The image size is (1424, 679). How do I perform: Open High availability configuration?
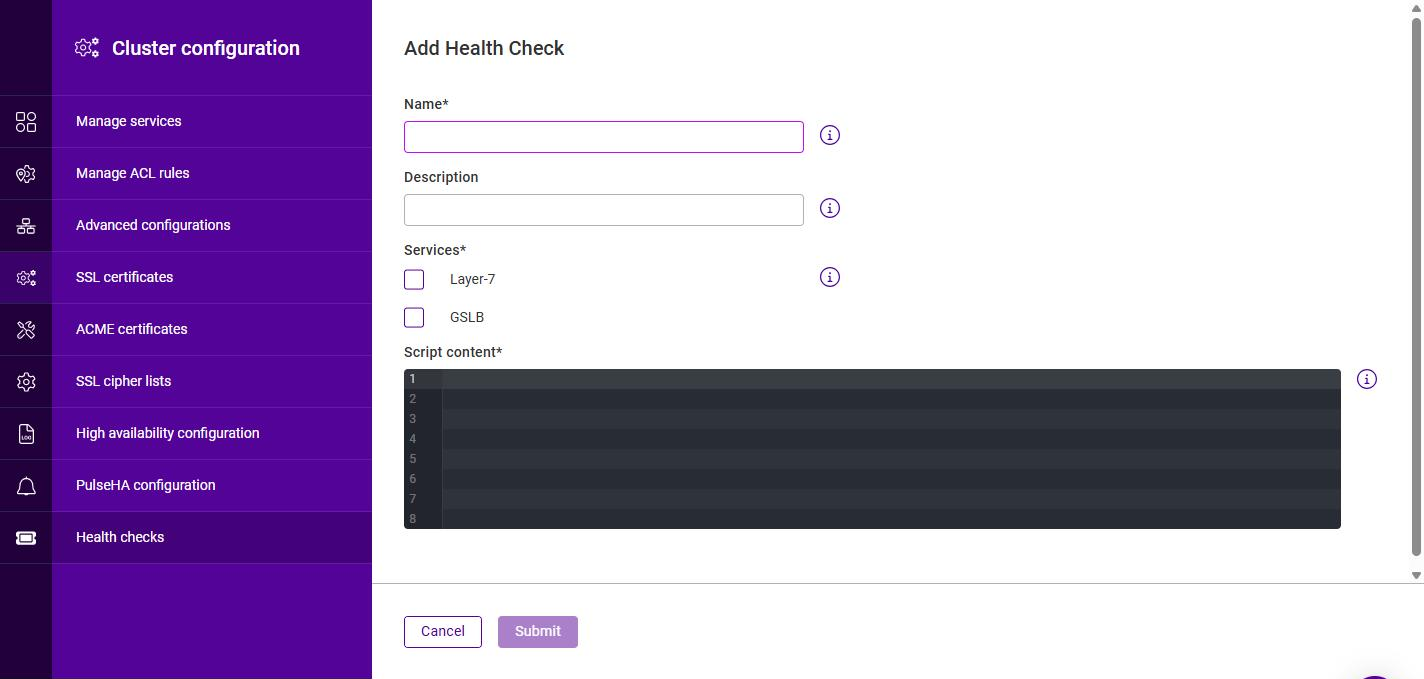coord(212,433)
